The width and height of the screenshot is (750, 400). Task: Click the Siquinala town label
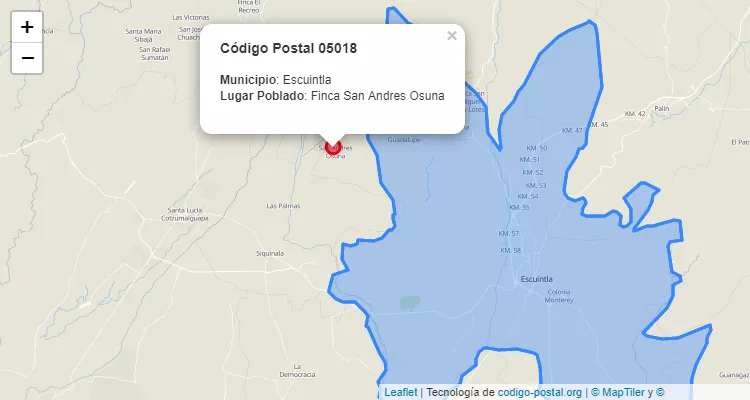tap(270, 254)
